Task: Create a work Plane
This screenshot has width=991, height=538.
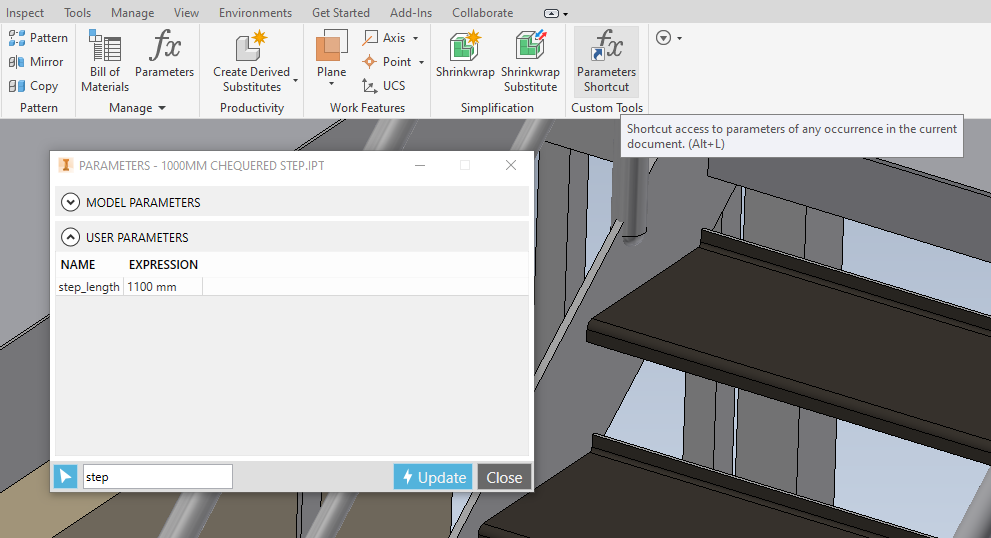Action: [x=331, y=54]
